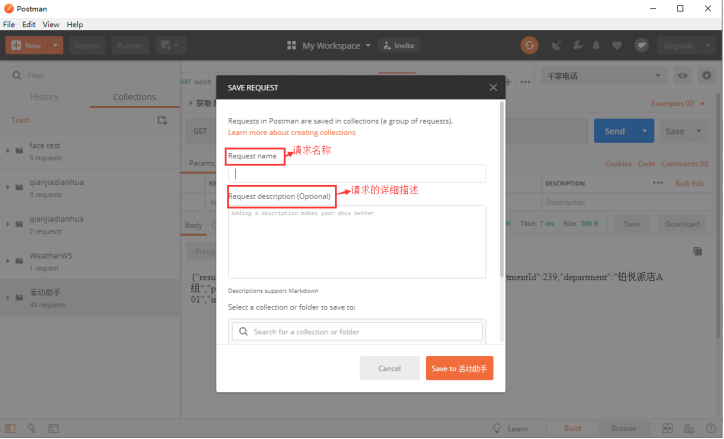The width and height of the screenshot is (724, 439).
Task: Click the heart icon in header
Action: (616, 45)
